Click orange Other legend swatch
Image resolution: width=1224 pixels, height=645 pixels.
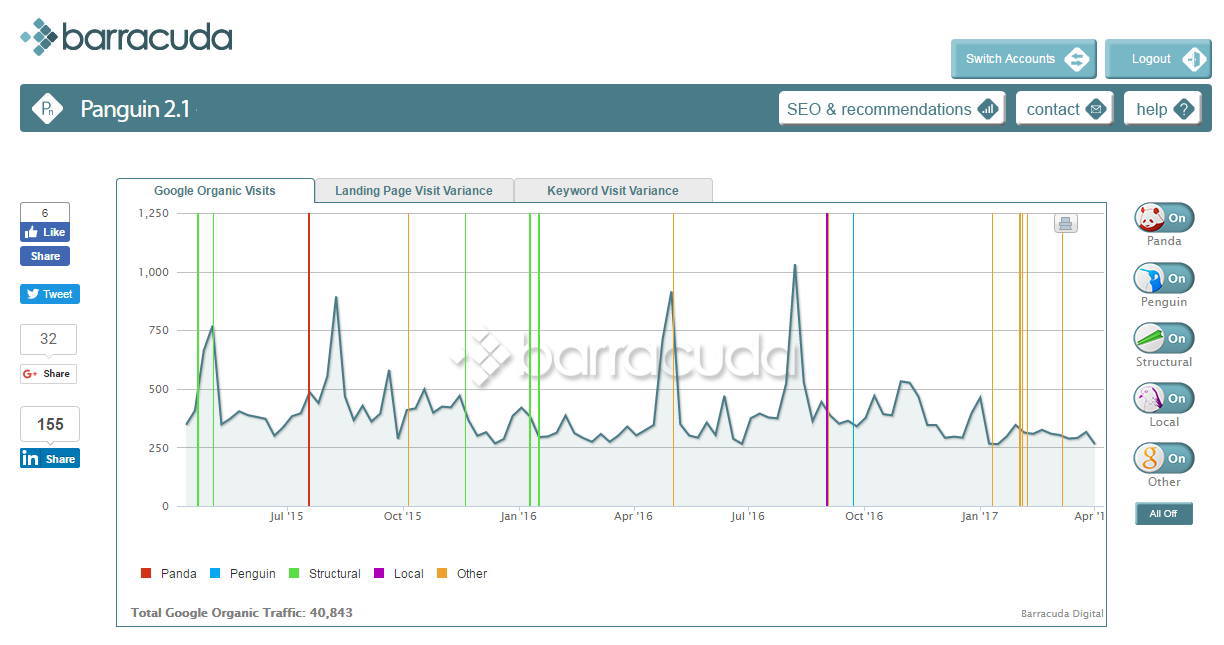coord(442,573)
